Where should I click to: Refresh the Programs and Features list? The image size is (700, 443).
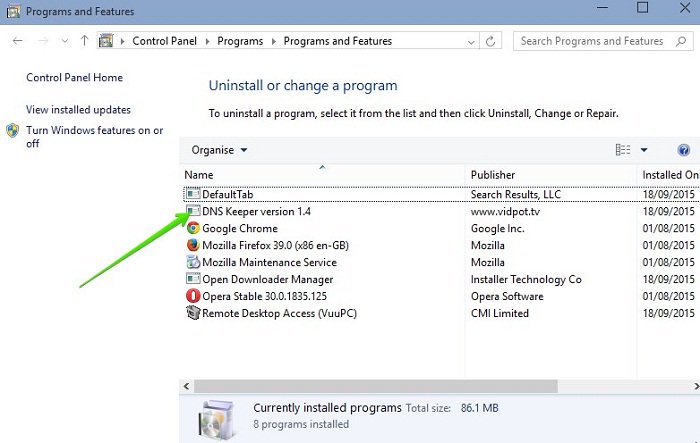[x=490, y=41]
